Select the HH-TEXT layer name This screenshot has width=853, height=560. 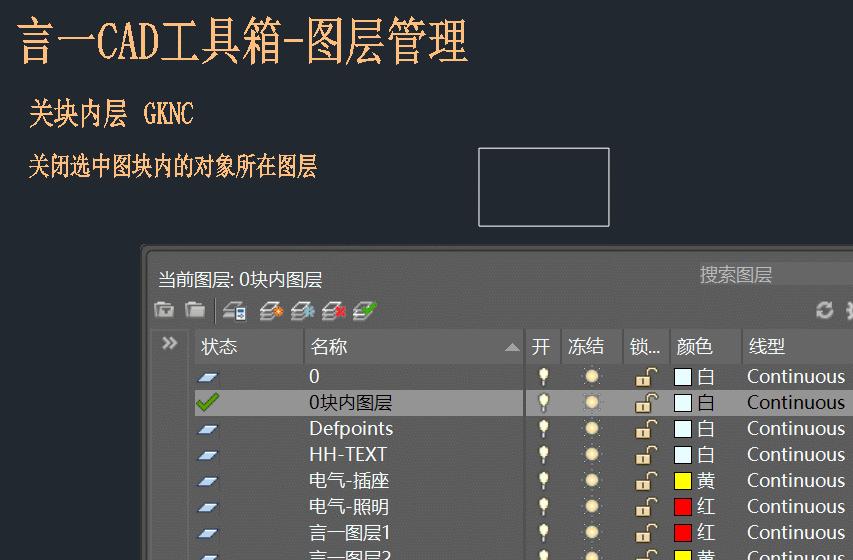pos(348,455)
